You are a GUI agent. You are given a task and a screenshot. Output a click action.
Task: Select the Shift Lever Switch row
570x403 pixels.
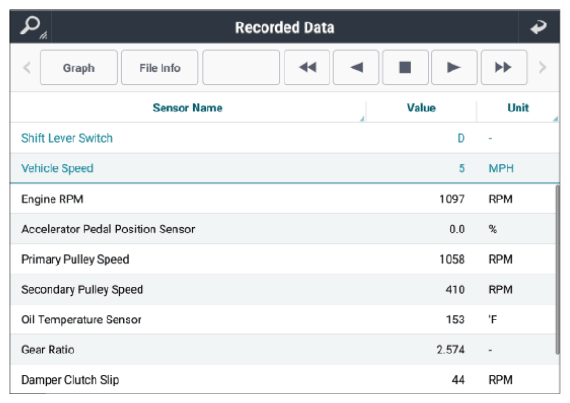coord(285,138)
